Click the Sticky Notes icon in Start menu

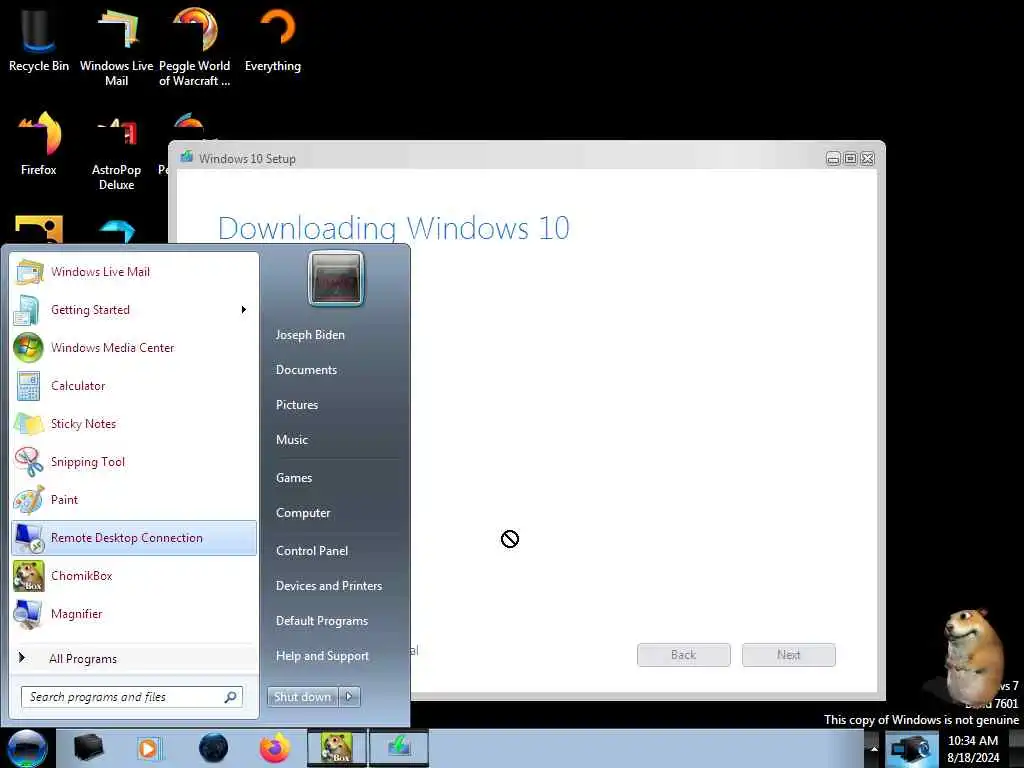[29, 423]
